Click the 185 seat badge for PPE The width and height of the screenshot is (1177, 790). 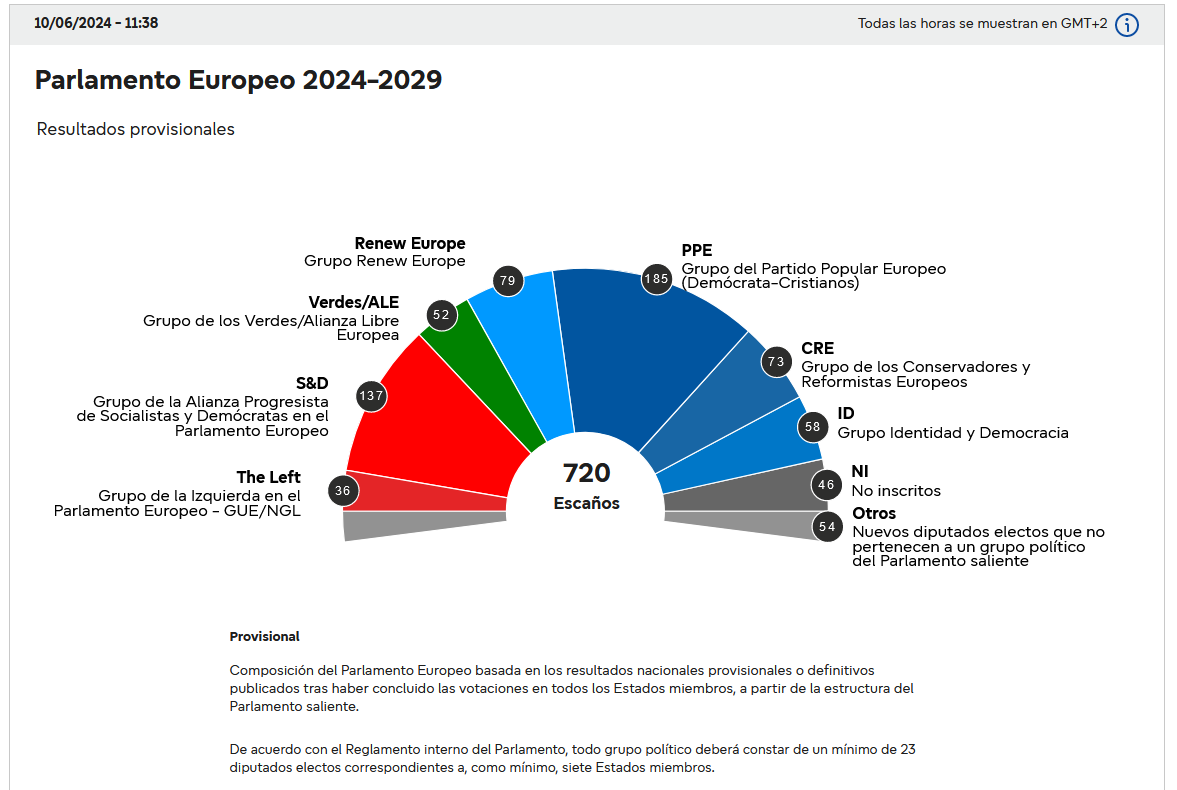coord(656,279)
